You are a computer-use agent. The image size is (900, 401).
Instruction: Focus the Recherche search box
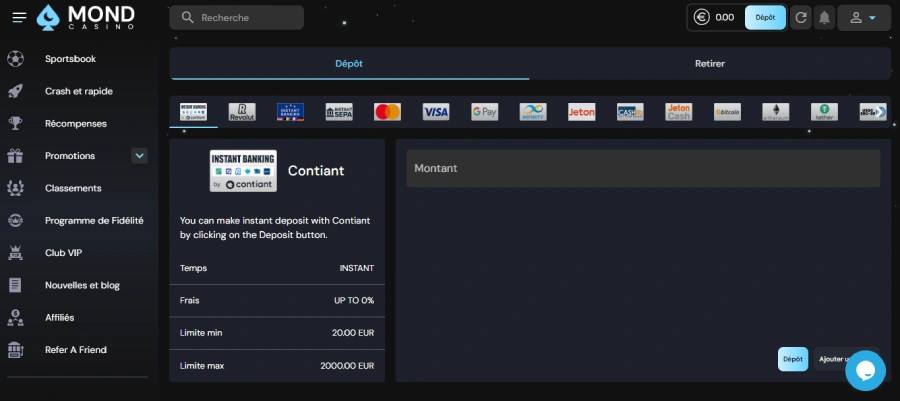[x=236, y=18]
